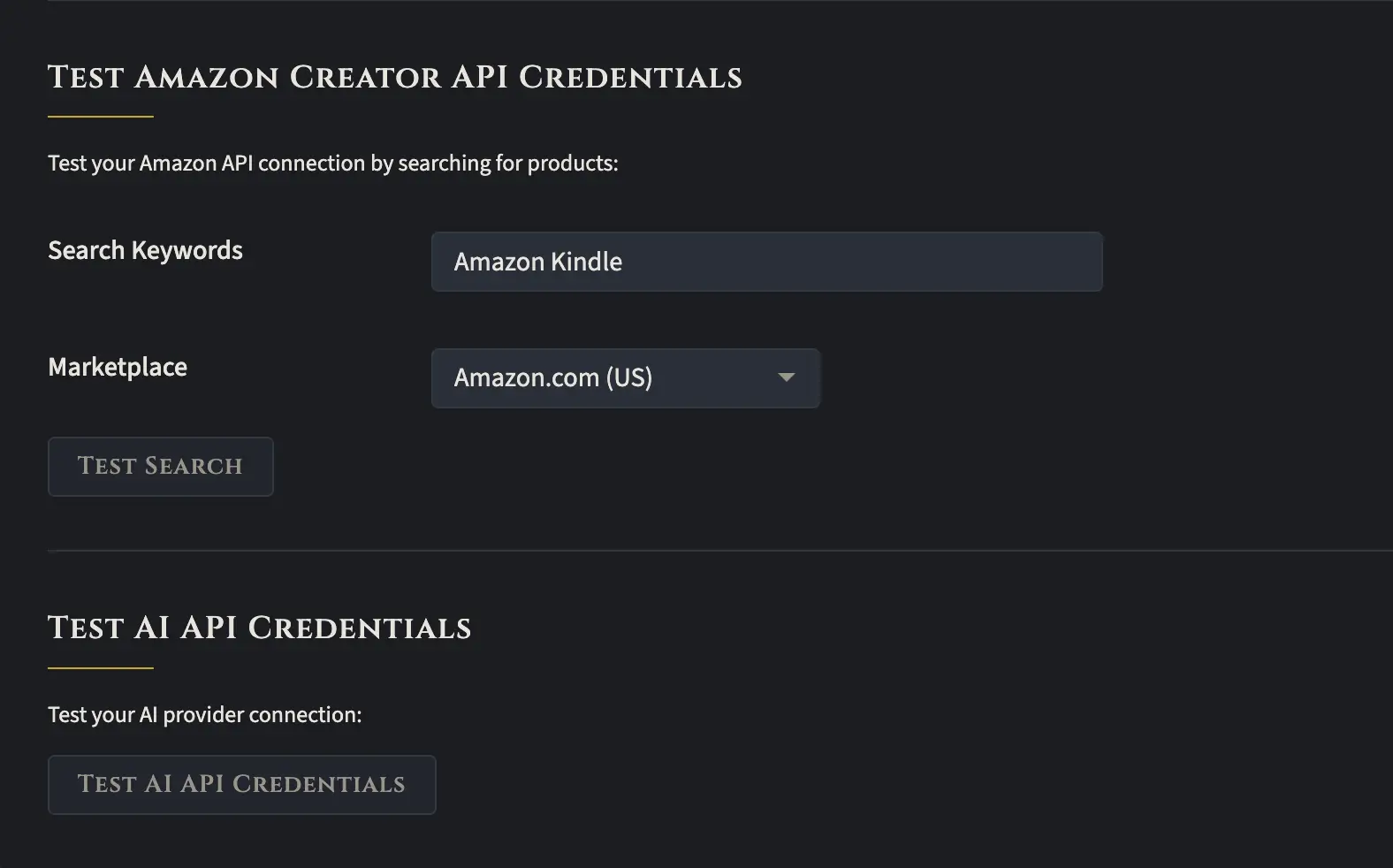Click the Test AI API Credentials button
The height and width of the screenshot is (868, 1393).
(x=241, y=784)
